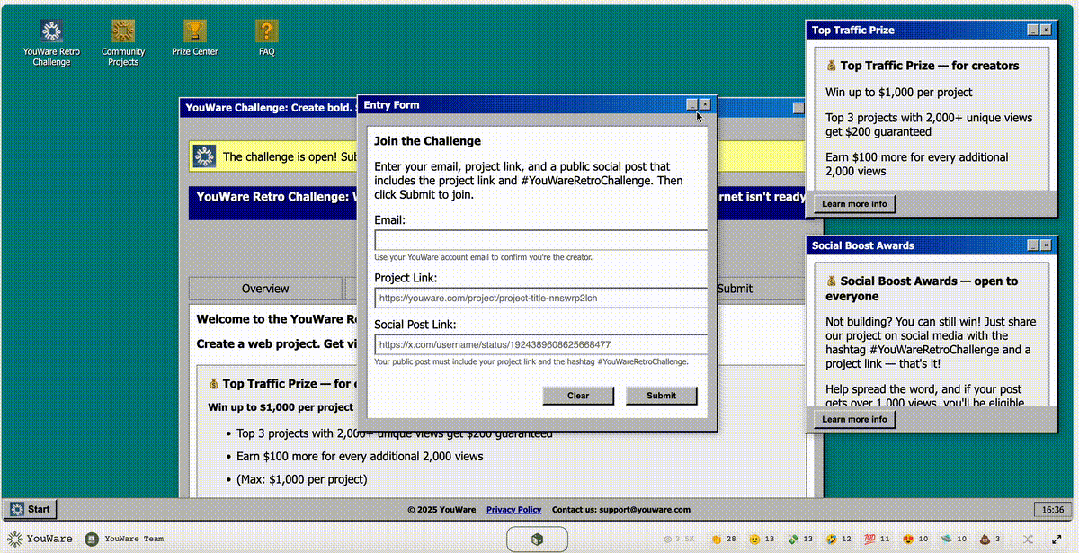The image size is (1079, 553).
Task: Open the Start menu
Action: pyautogui.click(x=30, y=509)
